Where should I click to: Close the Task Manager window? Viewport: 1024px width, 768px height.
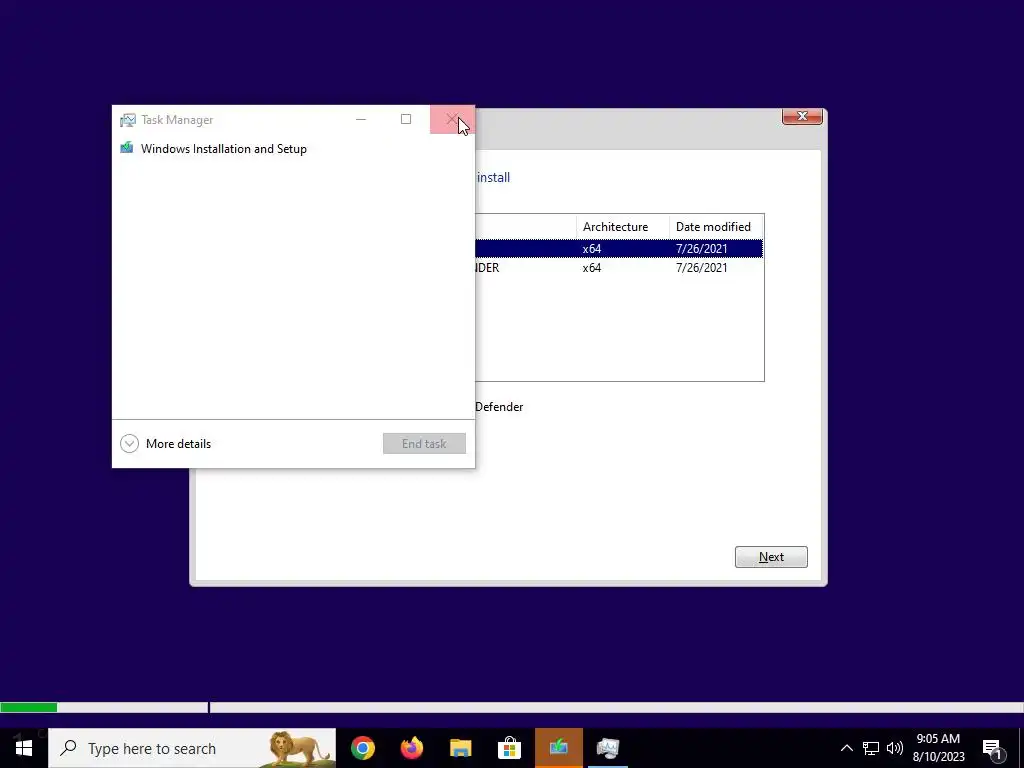452,120
